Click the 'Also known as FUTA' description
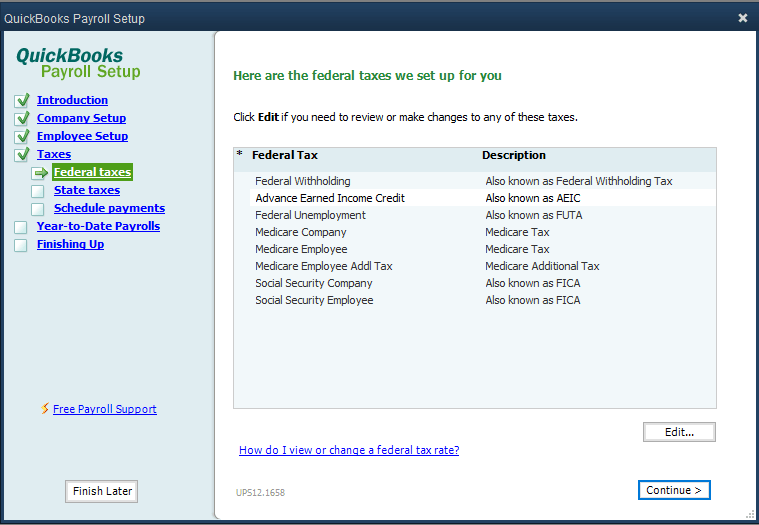This screenshot has width=759, height=525. (534, 215)
